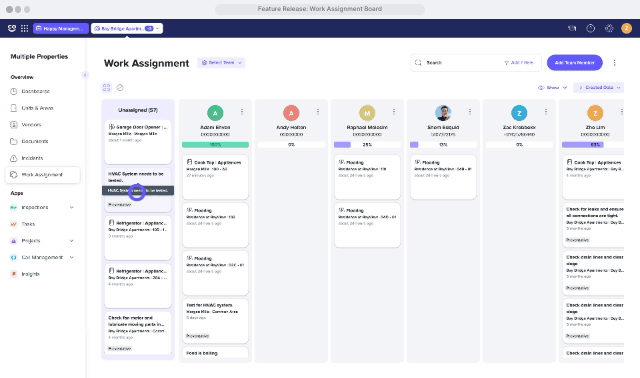Click the Add Filters button
Image resolution: width=640 pixels, height=378 pixels.
tap(519, 62)
